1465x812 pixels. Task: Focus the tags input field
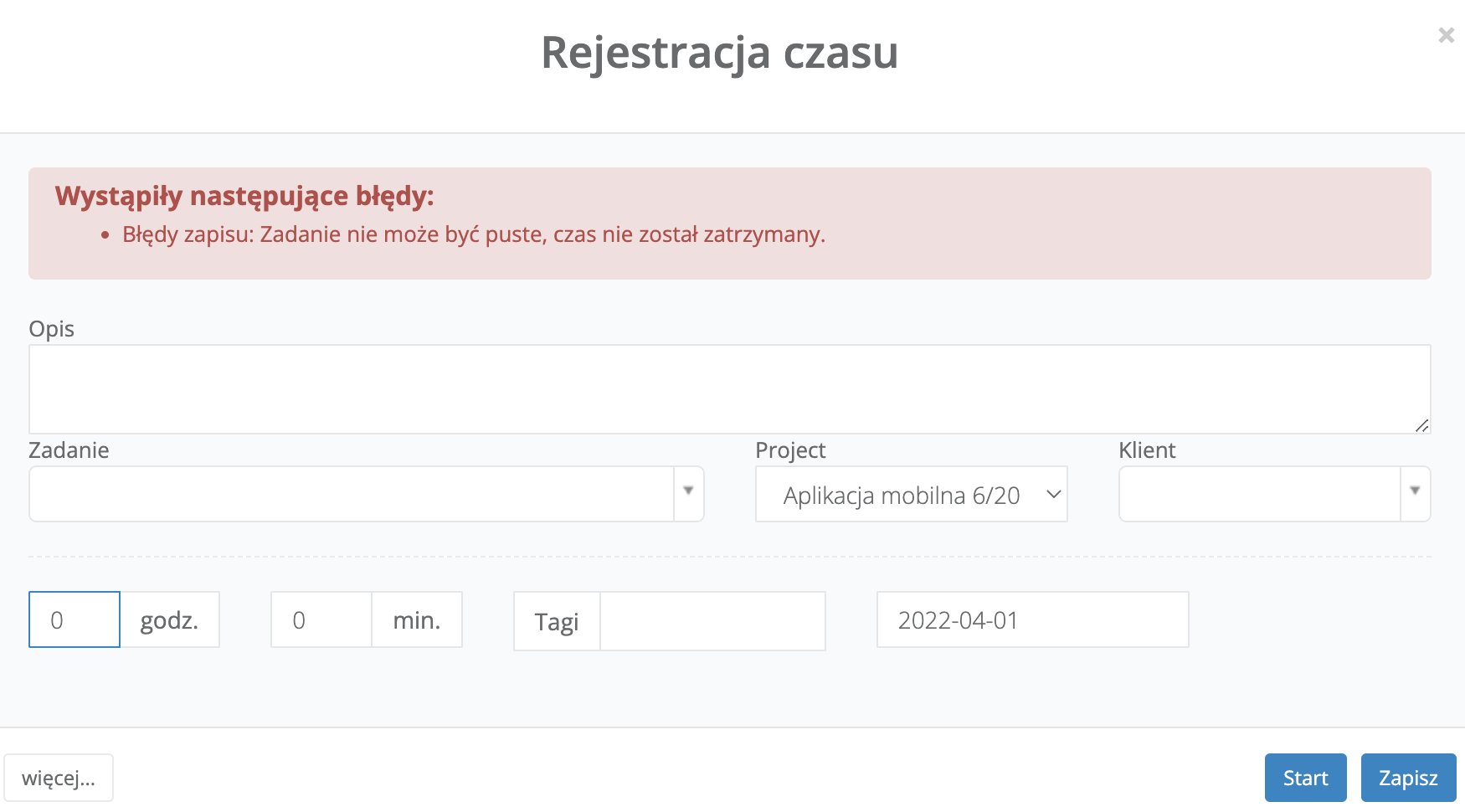click(712, 621)
